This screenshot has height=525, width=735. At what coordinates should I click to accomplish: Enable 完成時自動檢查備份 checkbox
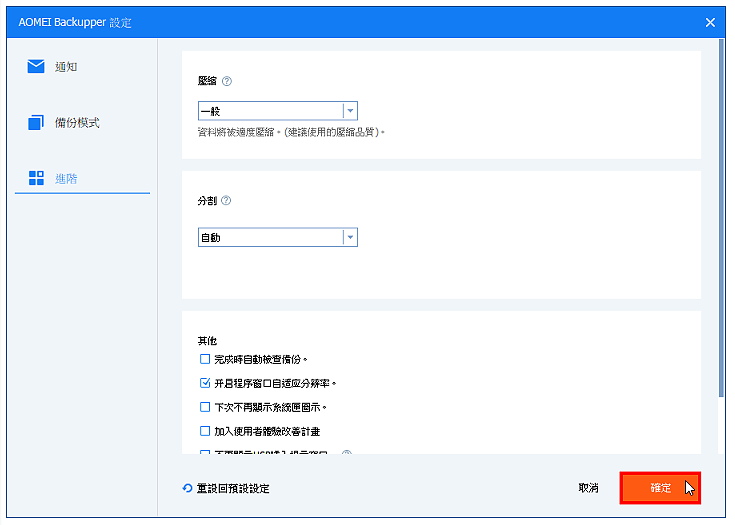coord(205,359)
